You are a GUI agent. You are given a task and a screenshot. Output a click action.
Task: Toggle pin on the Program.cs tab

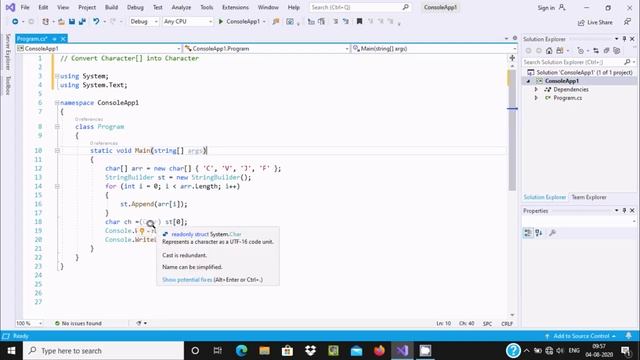tap(54, 39)
